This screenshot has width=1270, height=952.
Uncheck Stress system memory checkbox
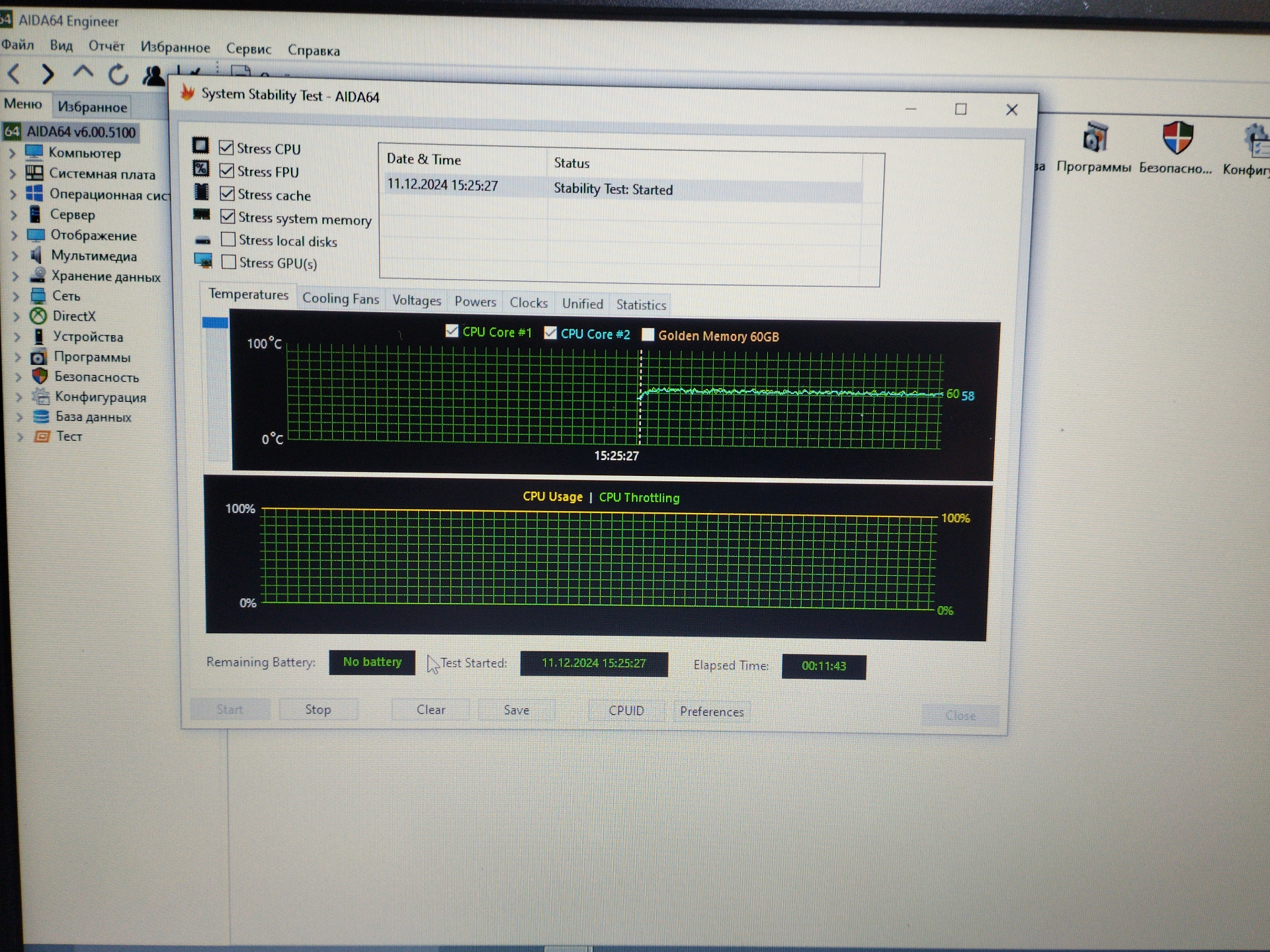click(x=228, y=216)
